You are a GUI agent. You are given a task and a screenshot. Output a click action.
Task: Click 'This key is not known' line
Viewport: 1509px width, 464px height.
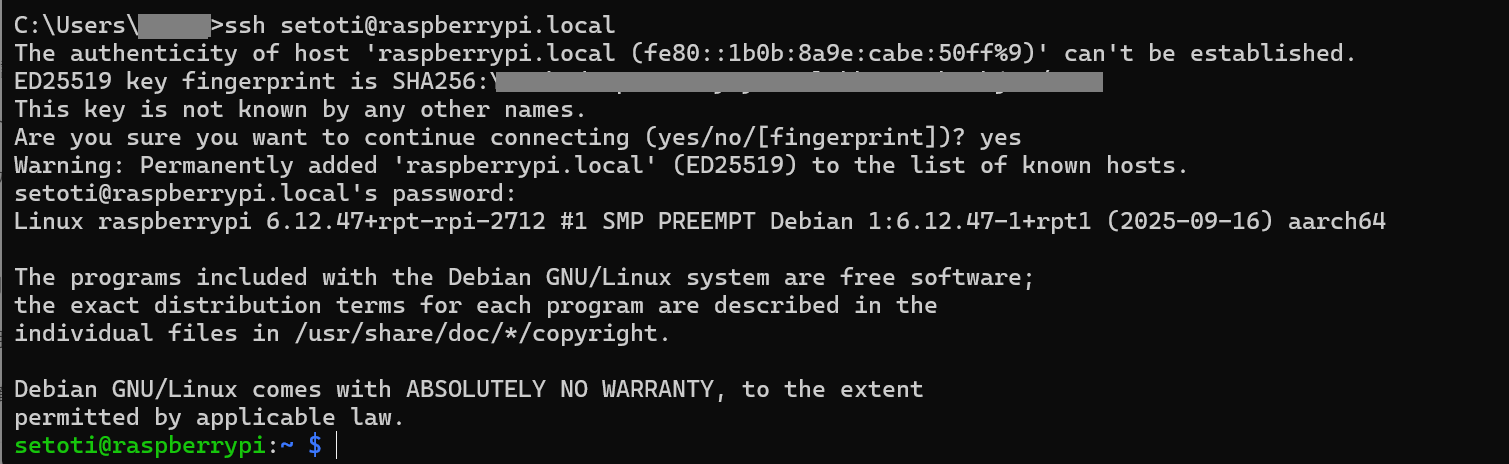pyautogui.click(x=300, y=108)
